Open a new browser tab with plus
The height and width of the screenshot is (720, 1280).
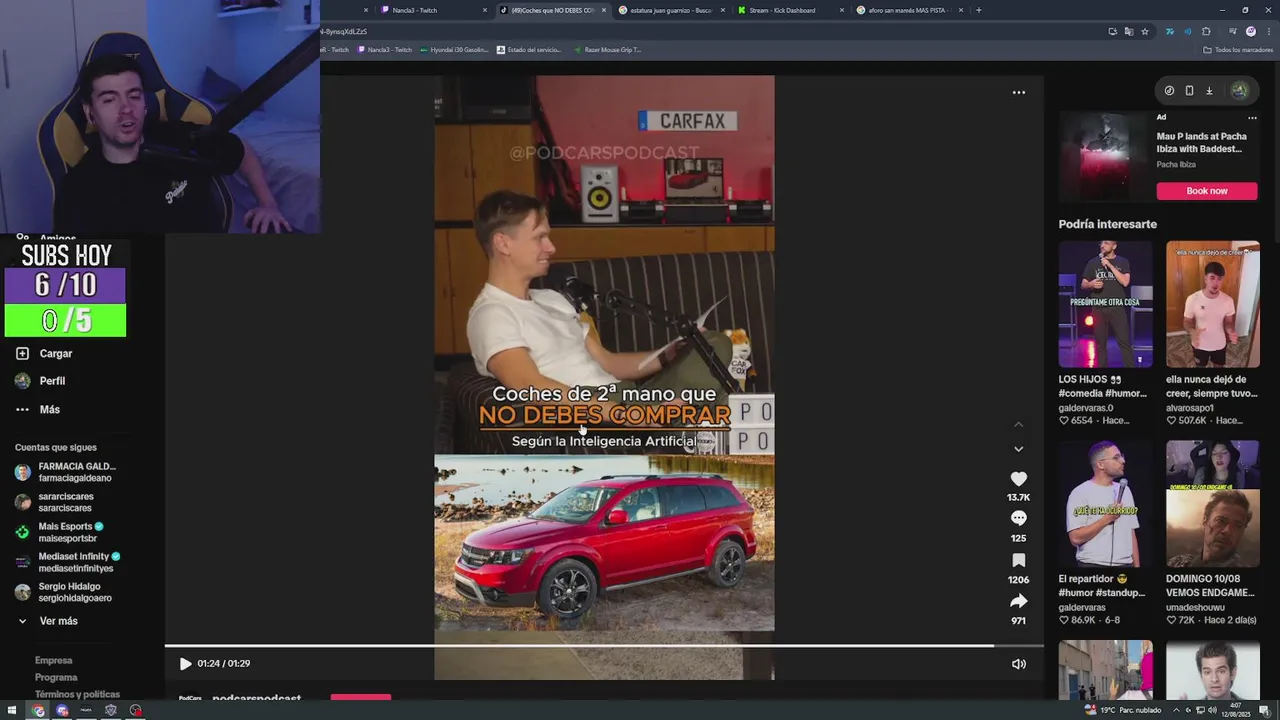(x=978, y=10)
